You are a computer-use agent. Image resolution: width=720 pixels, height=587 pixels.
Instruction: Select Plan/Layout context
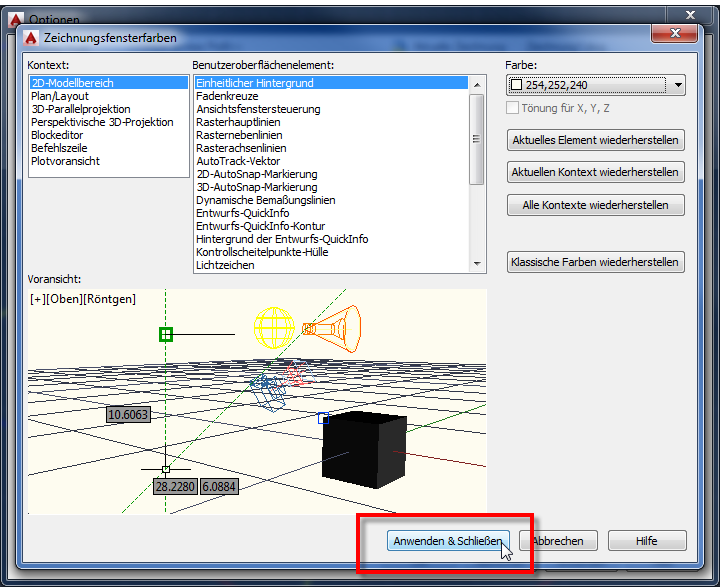coord(59,96)
